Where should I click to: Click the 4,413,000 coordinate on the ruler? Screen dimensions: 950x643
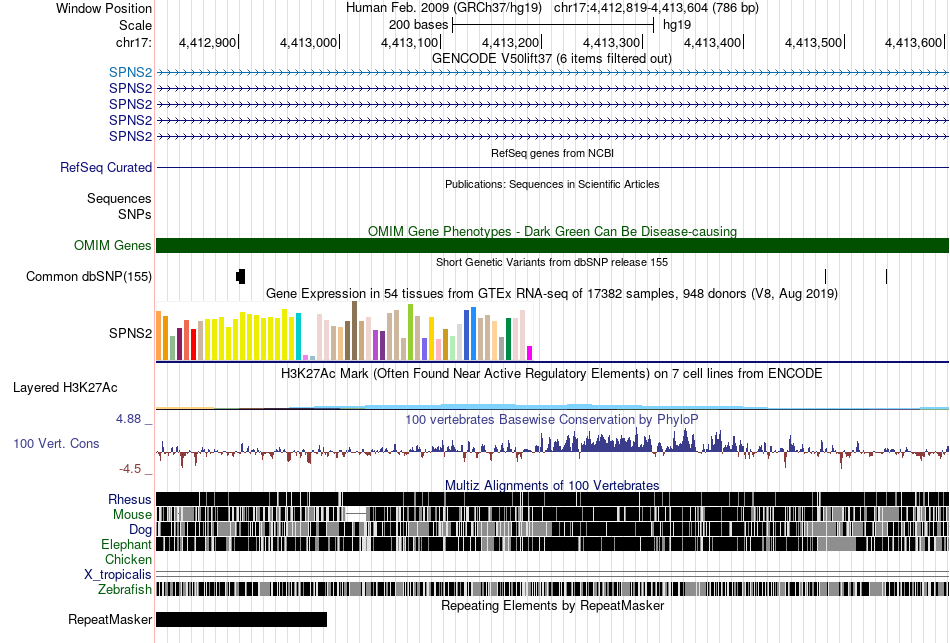click(308, 42)
